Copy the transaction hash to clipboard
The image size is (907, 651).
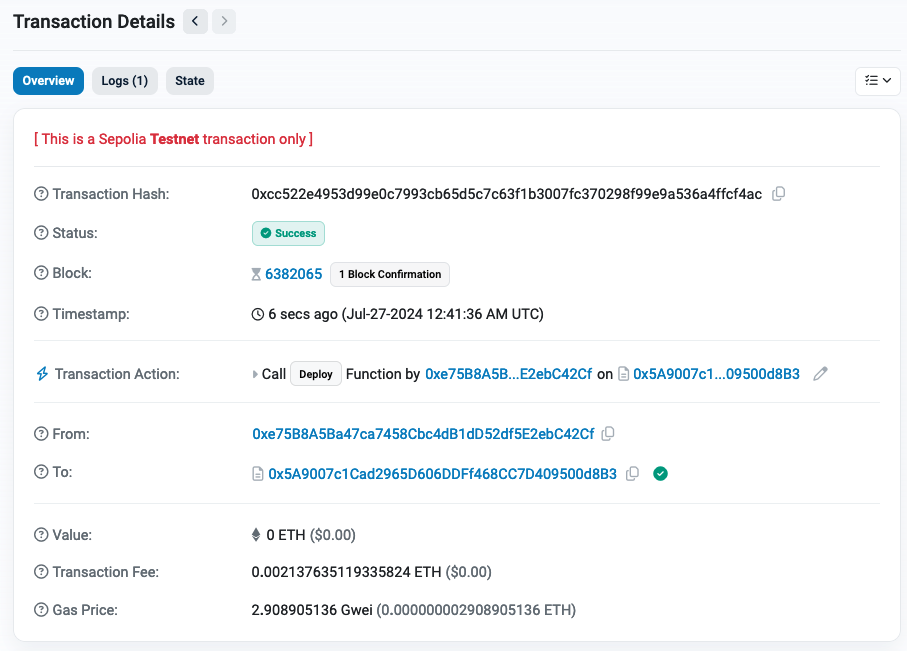coord(779,194)
